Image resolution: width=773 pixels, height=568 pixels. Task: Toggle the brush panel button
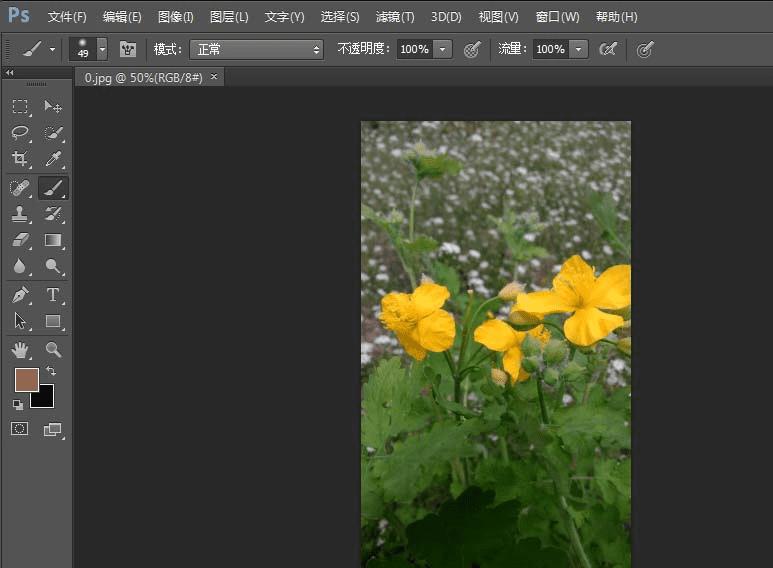coord(128,49)
